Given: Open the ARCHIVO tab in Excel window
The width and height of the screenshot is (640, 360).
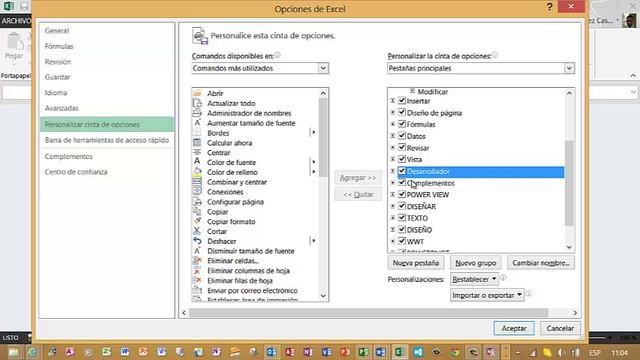Looking at the screenshot, I should 16,20.
